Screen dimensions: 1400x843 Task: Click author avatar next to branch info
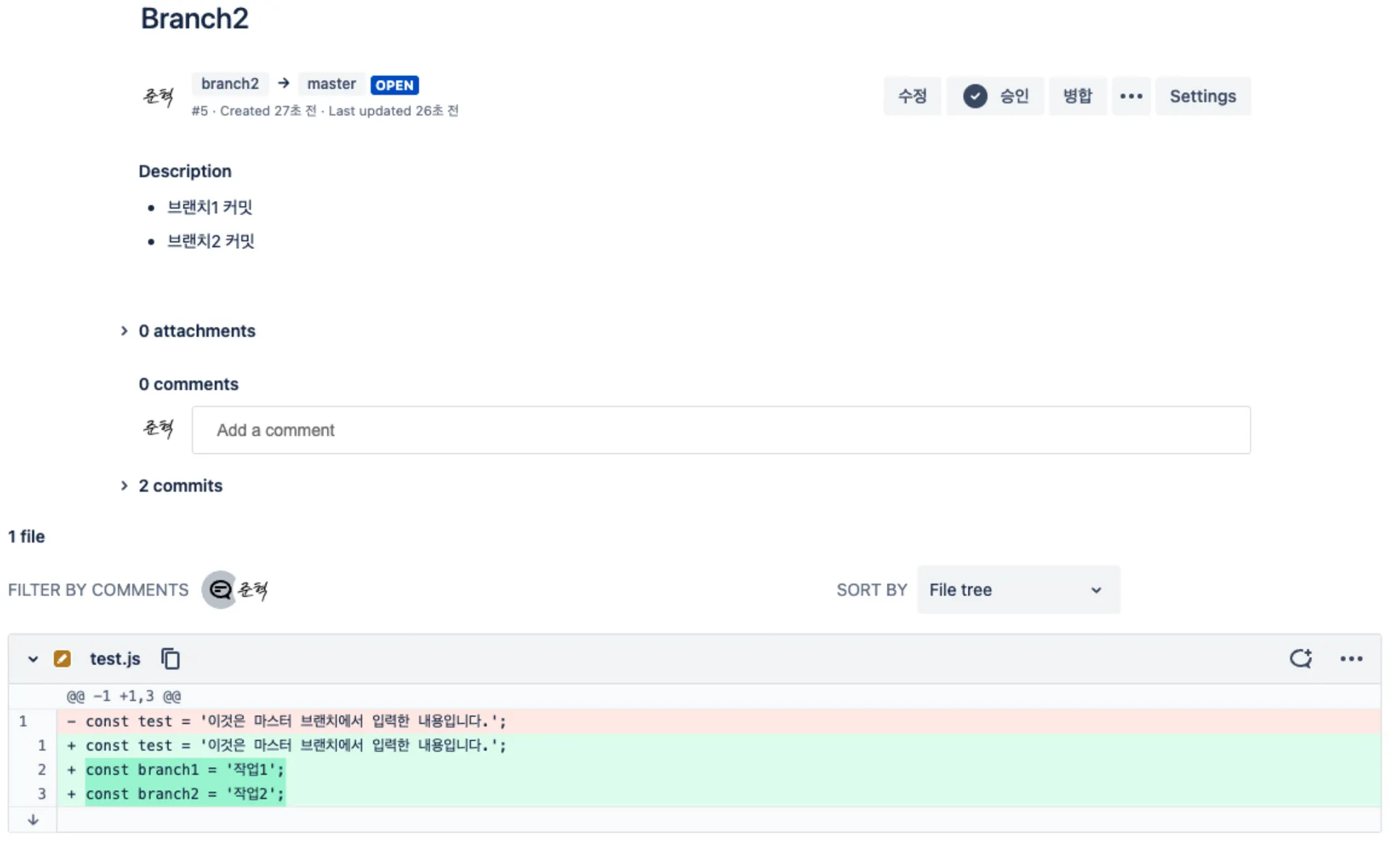point(159,96)
